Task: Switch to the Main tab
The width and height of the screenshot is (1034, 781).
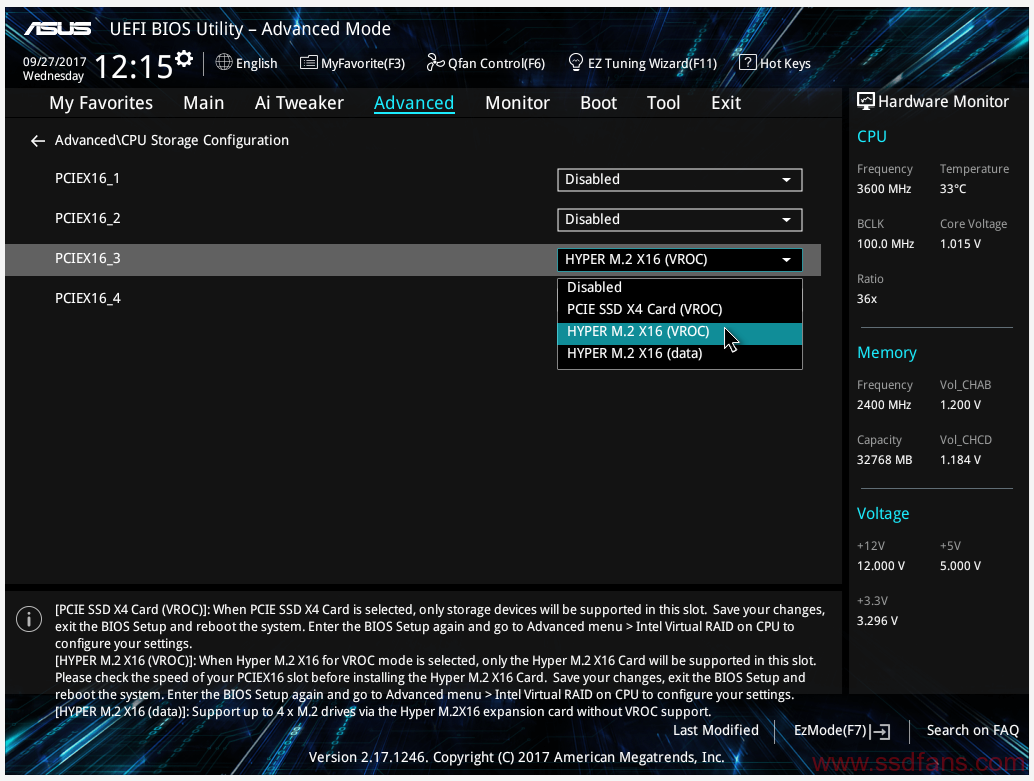Action: 204,103
